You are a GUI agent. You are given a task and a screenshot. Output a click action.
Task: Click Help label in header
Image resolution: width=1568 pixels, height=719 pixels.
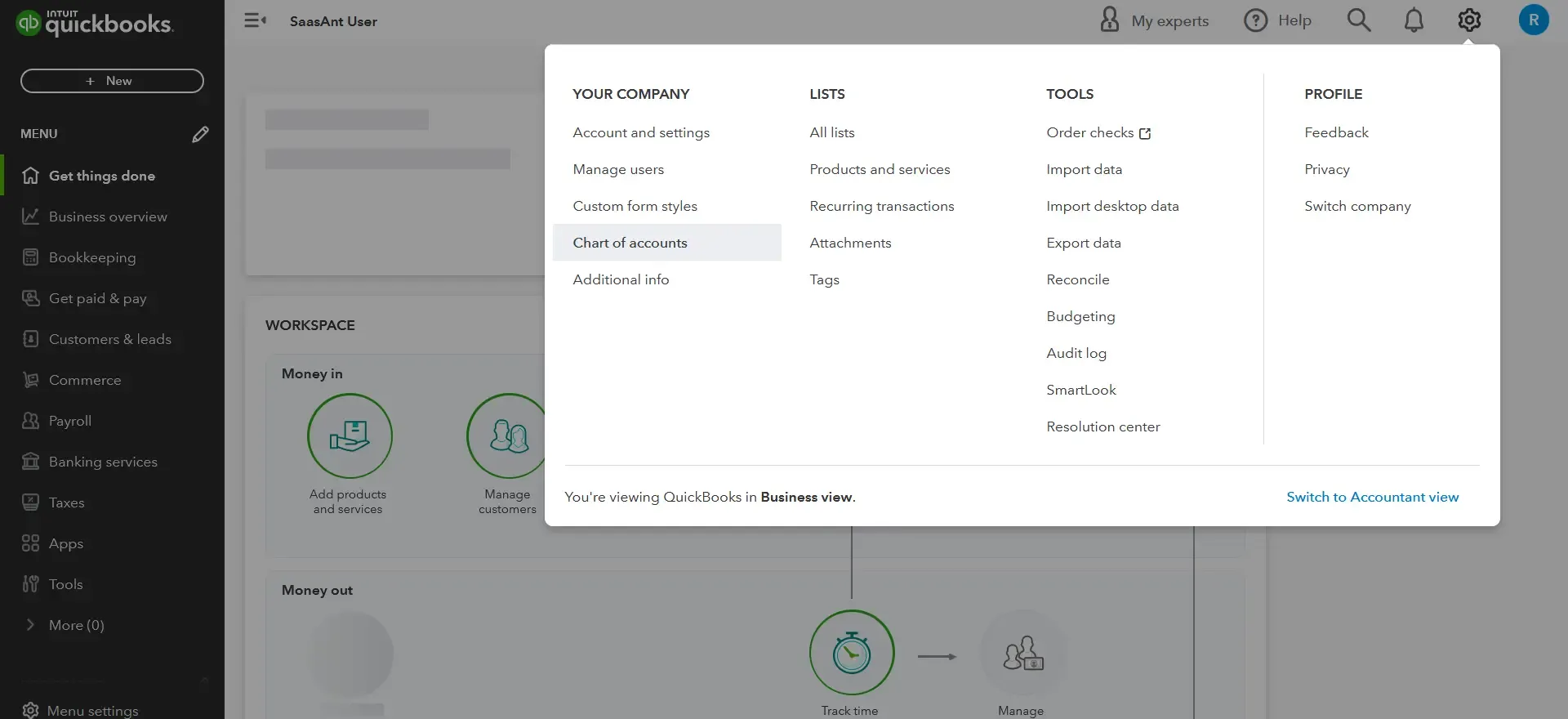tap(1294, 20)
